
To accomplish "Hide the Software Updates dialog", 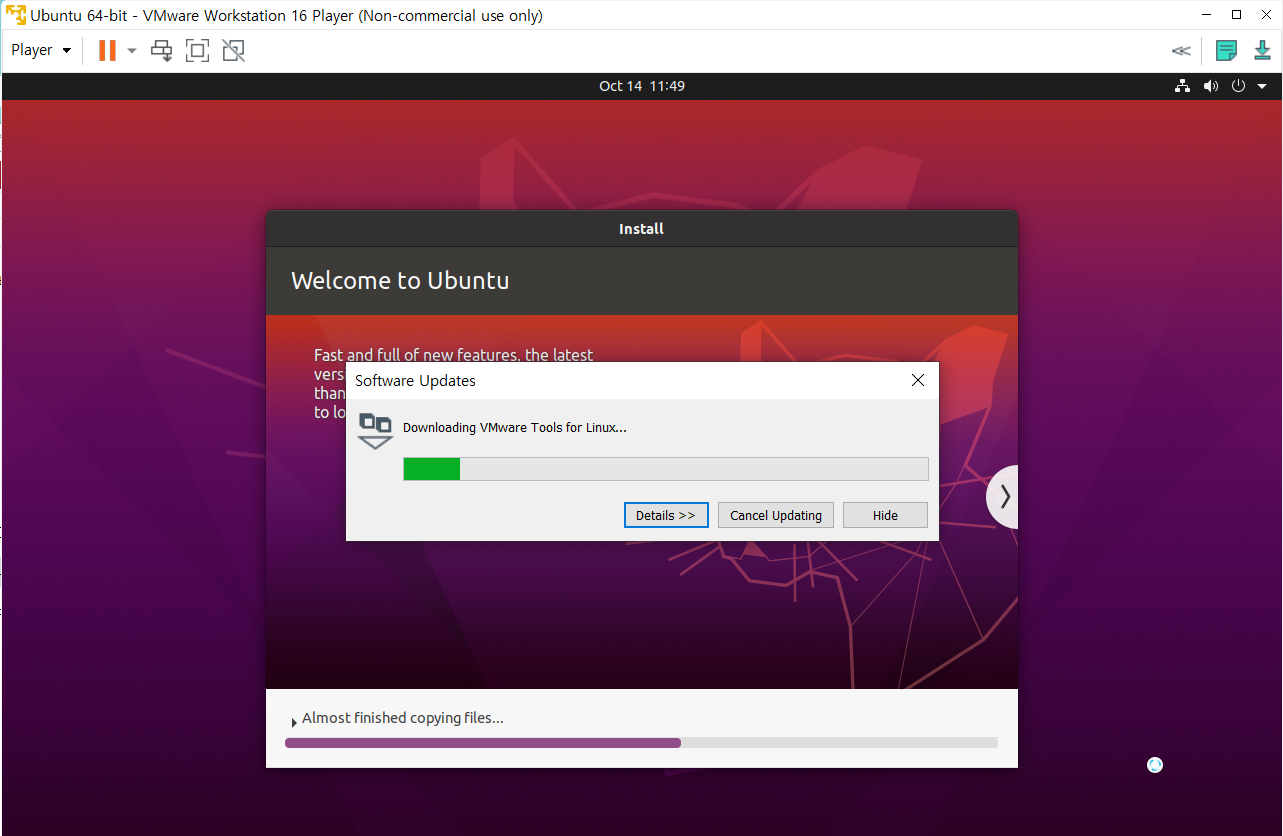I will (885, 515).
